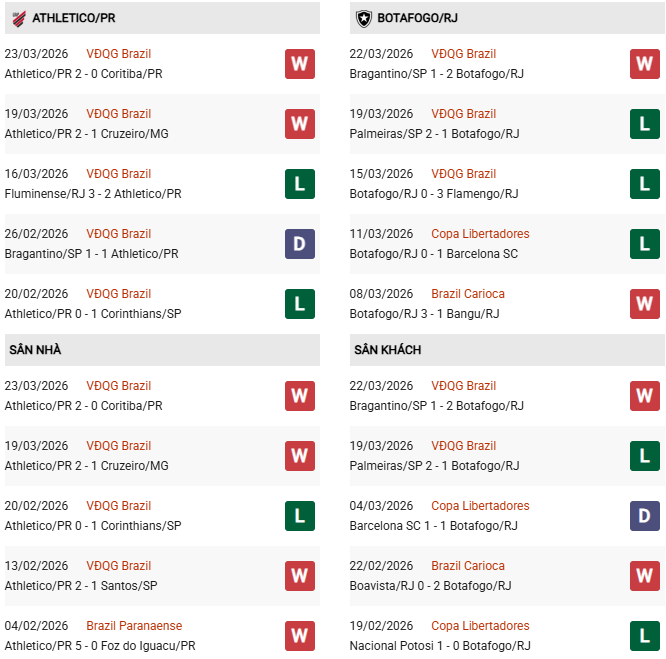Select the W badge for Athletico/PR 5-0 Foz do Iguacu/PR
The width and height of the screenshot is (666, 659).
tap(299, 636)
